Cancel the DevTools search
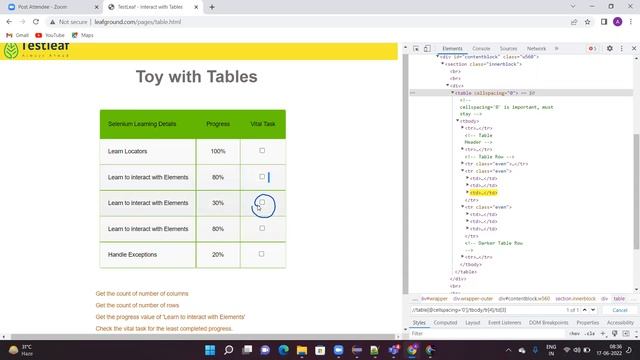Screen dimensions: 640x360 point(620,311)
